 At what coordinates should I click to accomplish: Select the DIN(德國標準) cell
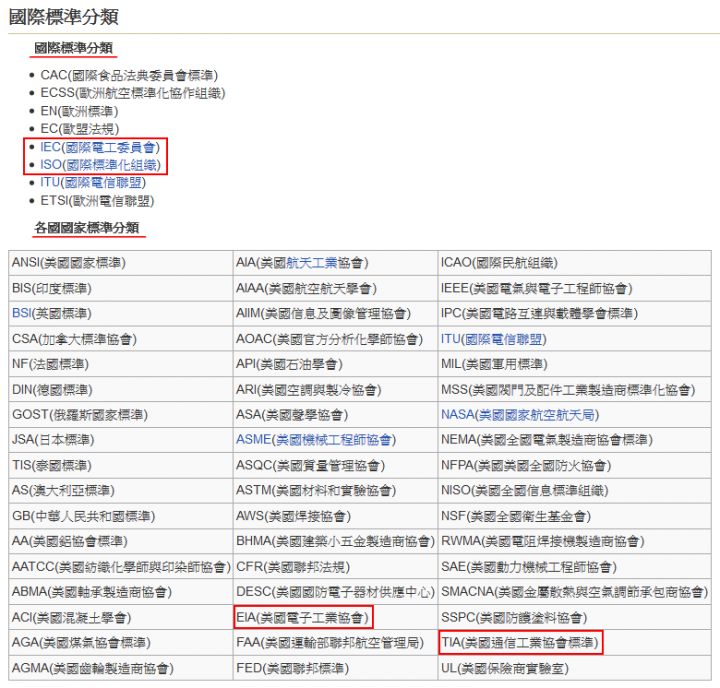click(x=121, y=389)
